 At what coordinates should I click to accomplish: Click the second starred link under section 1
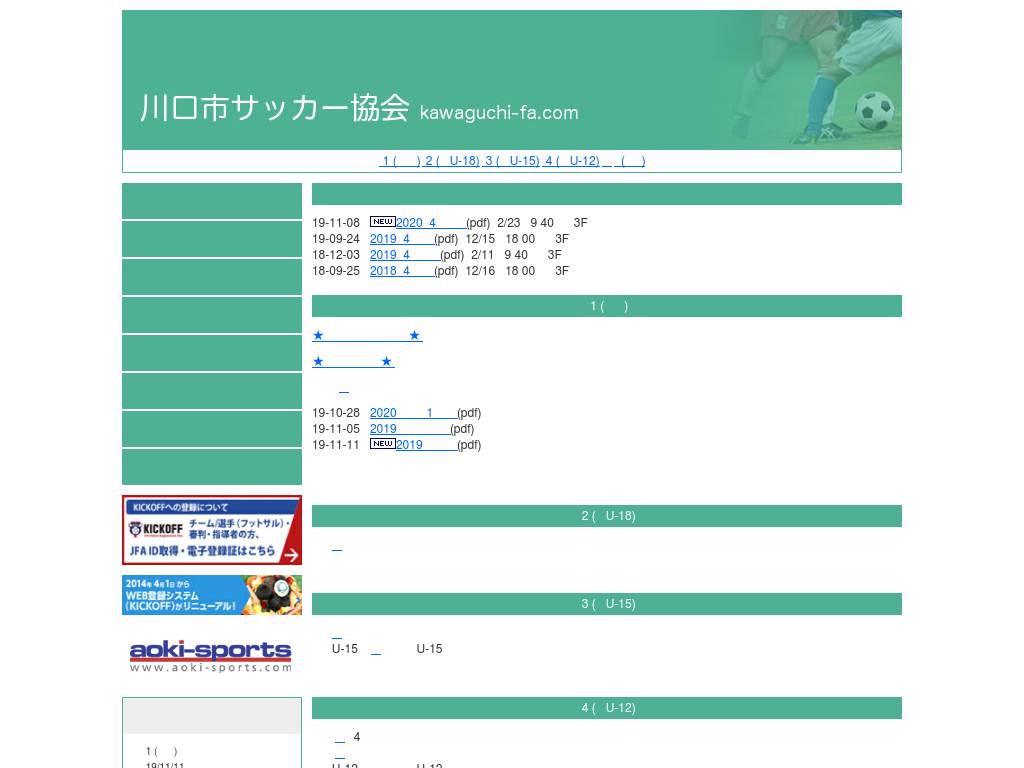[x=353, y=362]
